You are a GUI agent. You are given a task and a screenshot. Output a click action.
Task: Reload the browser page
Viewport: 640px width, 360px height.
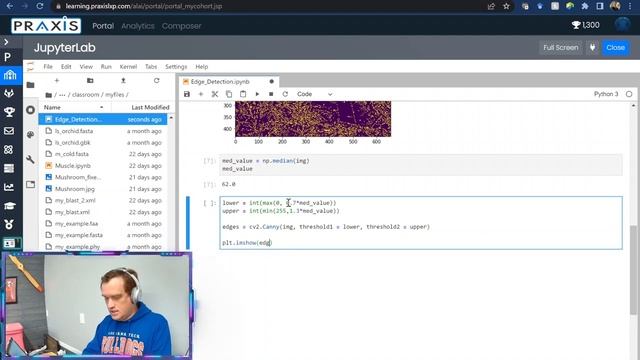point(40,6)
